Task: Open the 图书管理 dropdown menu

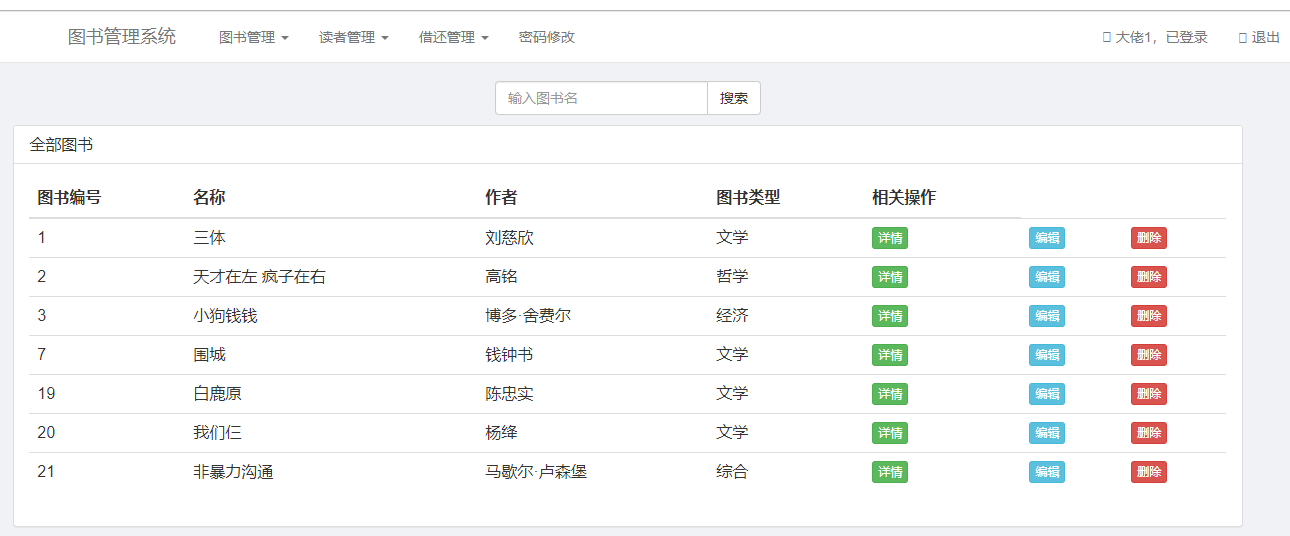Action: (x=253, y=37)
